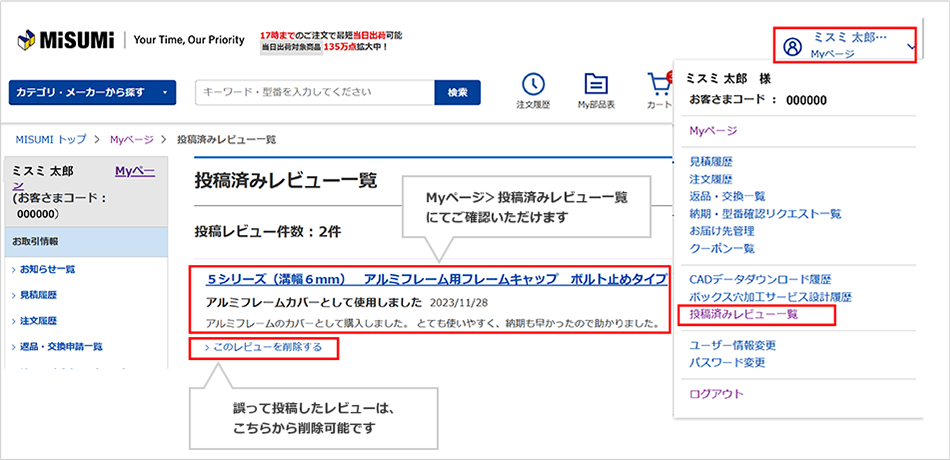
Task: Select クーポン一覧 in the account menu
Action: coord(722,248)
